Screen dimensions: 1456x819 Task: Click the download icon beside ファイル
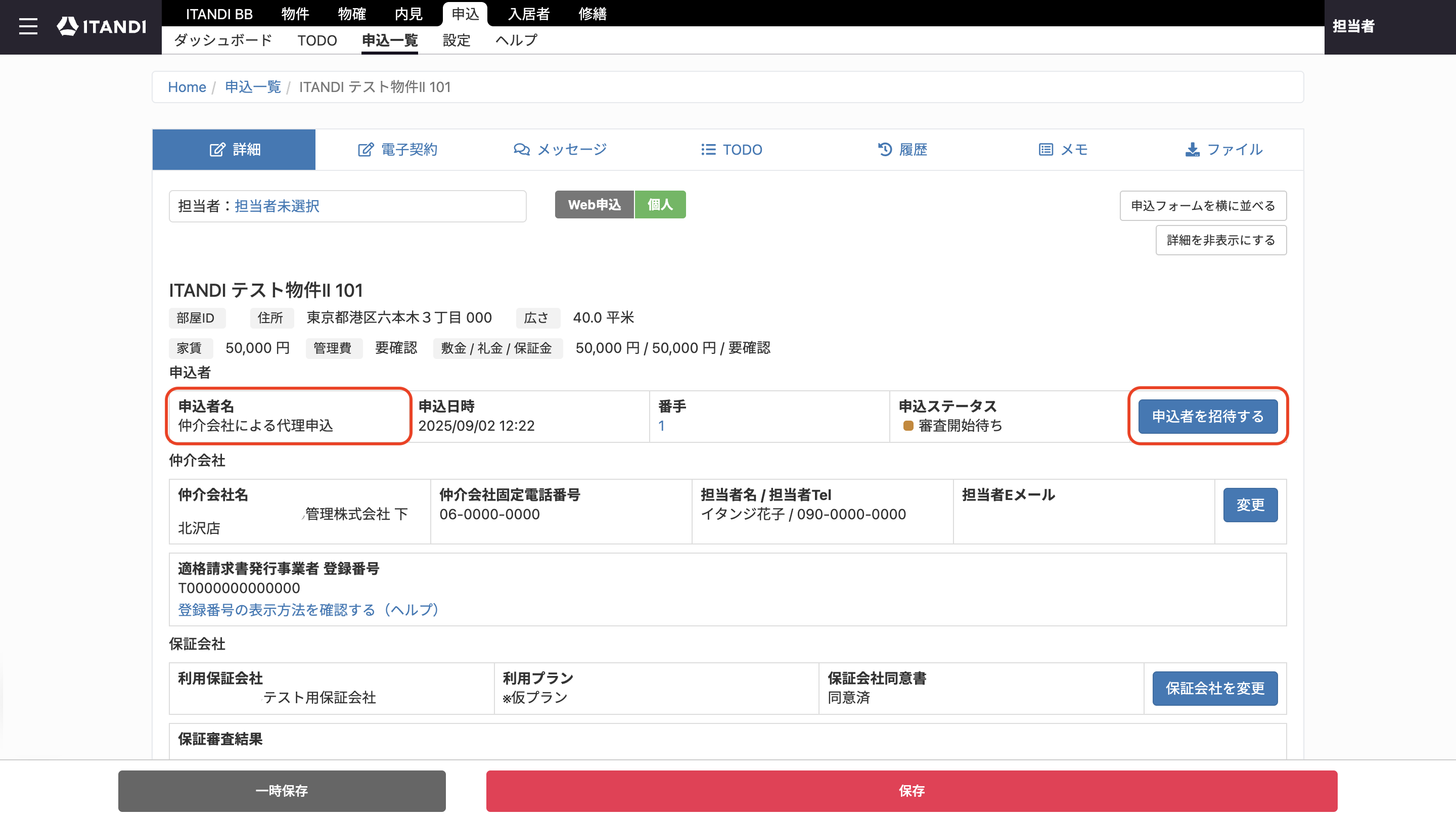pos(1193,150)
